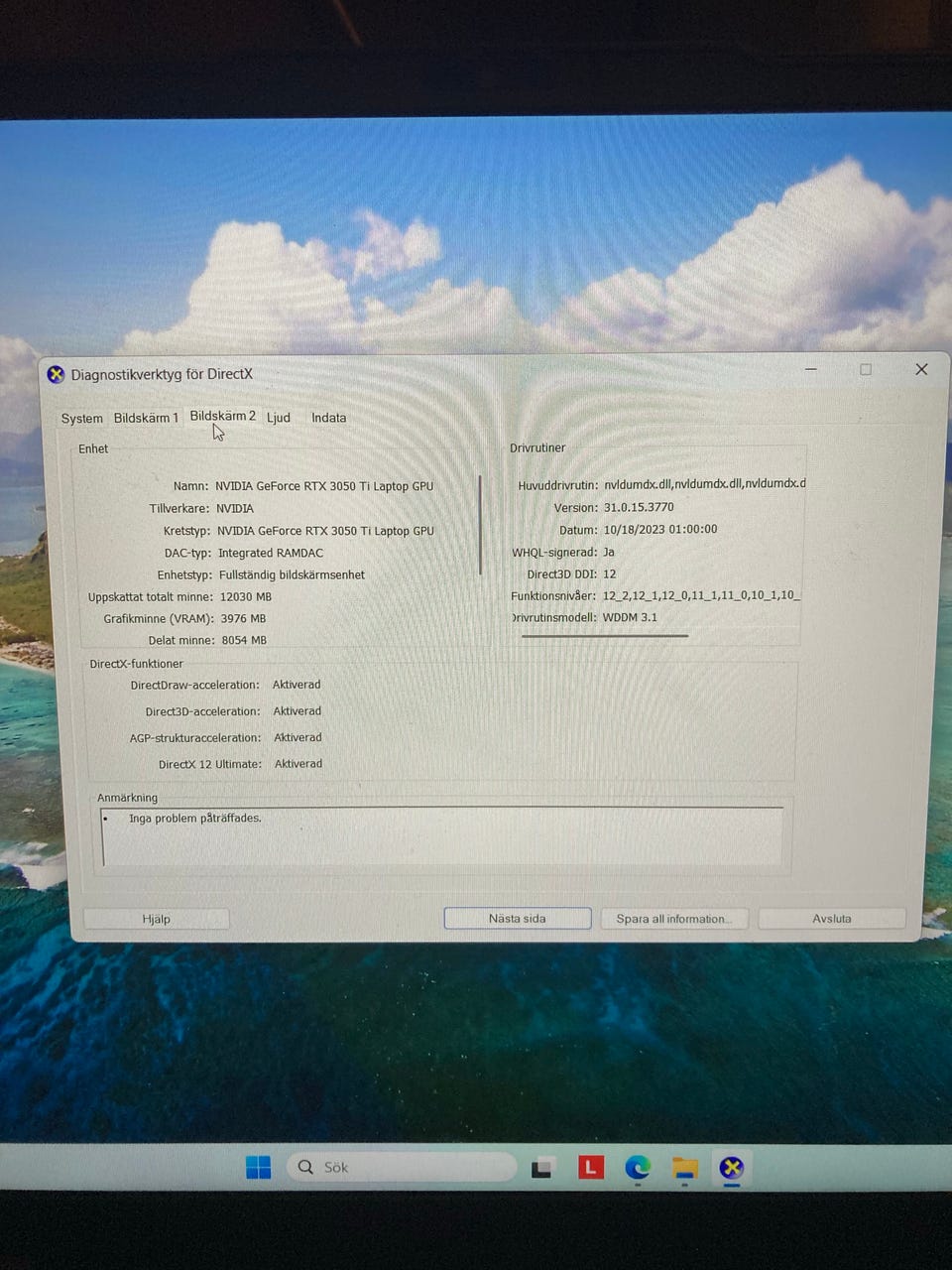The image size is (952, 1270).
Task: Open File Explorer from taskbar
Action: tap(684, 1168)
